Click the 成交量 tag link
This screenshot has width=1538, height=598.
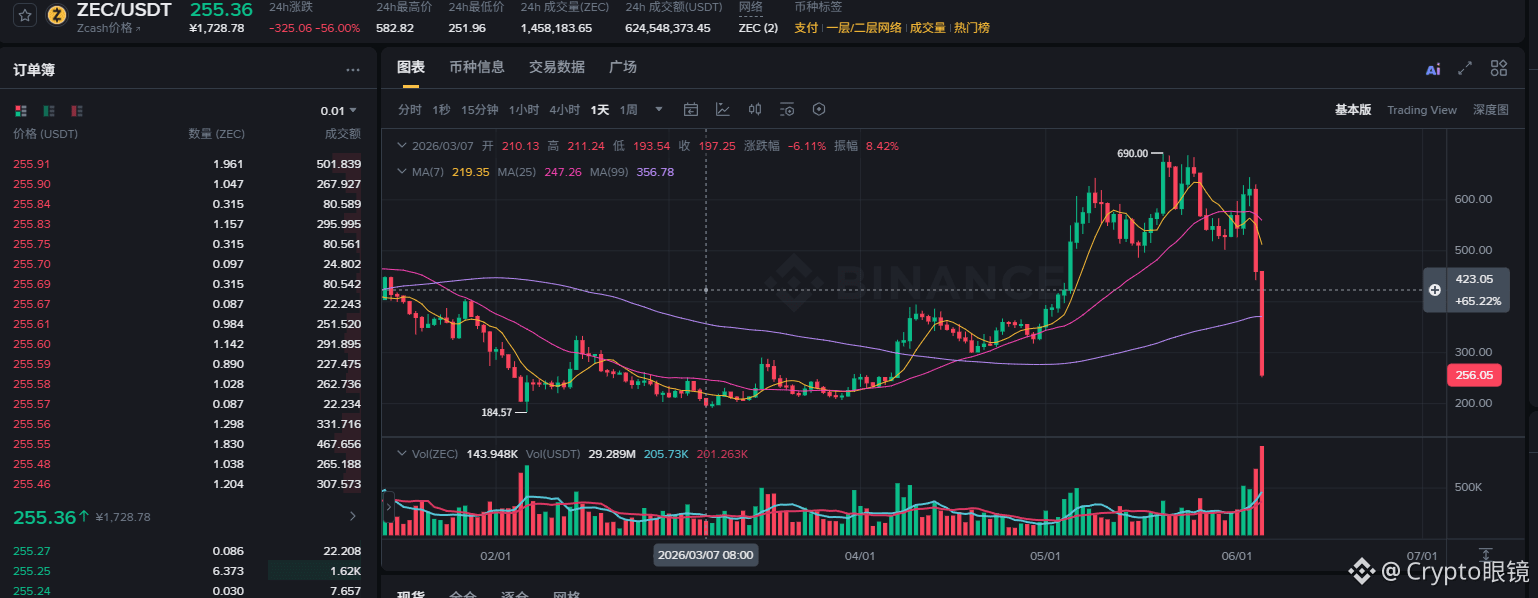pyautogui.click(x=927, y=28)
